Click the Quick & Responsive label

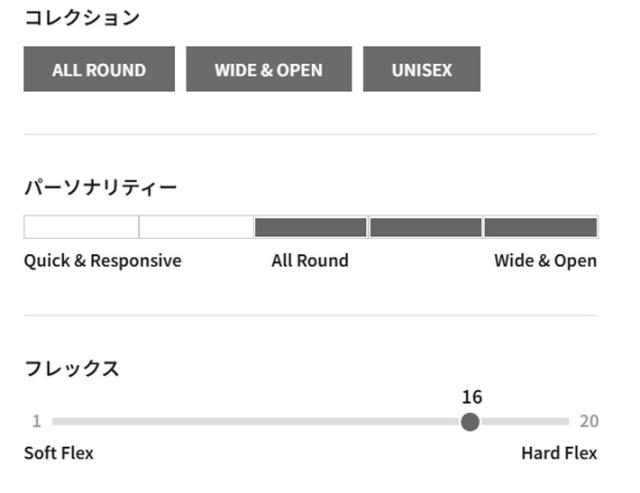(103, 261)
